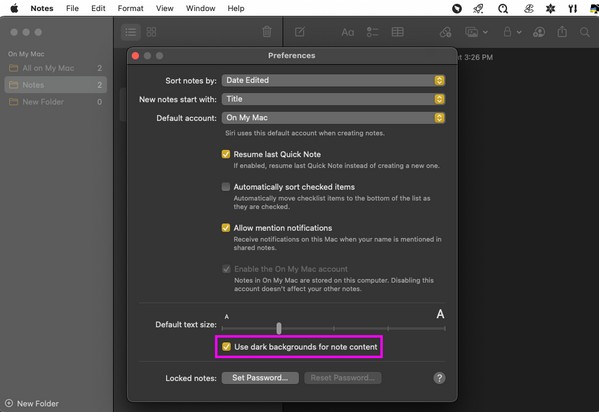Toggle Use dark backgrounds for note content

226,347
